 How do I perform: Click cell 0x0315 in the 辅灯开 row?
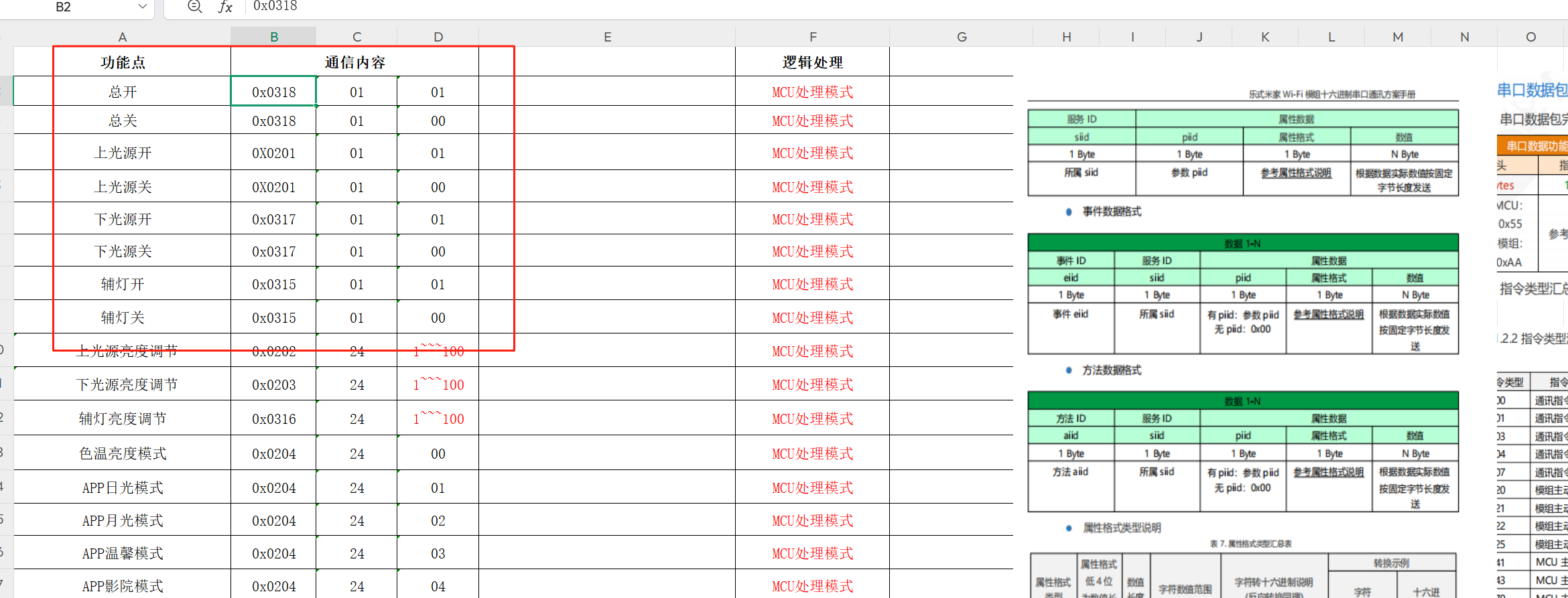pyautogui.click(x=273, y=284)
